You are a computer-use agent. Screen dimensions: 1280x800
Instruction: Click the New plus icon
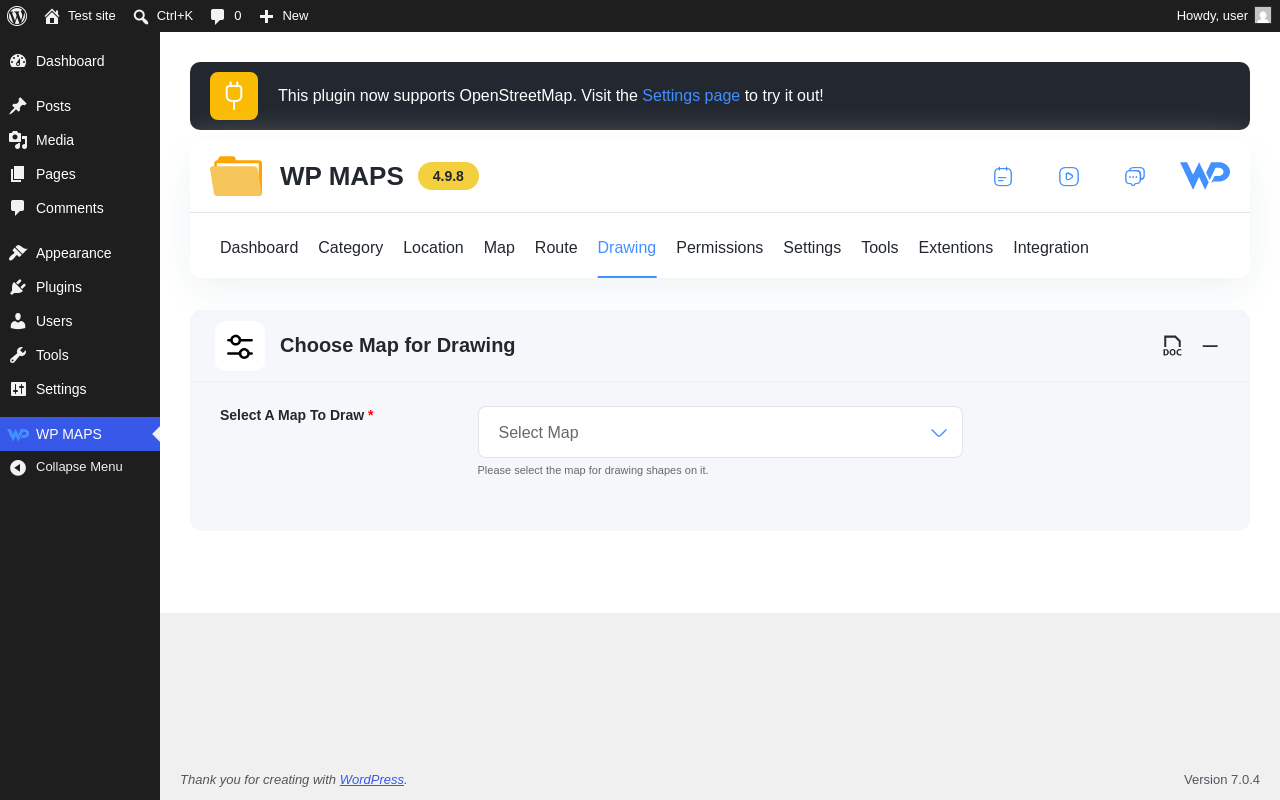pyautogui.click(x=266, y=16)
